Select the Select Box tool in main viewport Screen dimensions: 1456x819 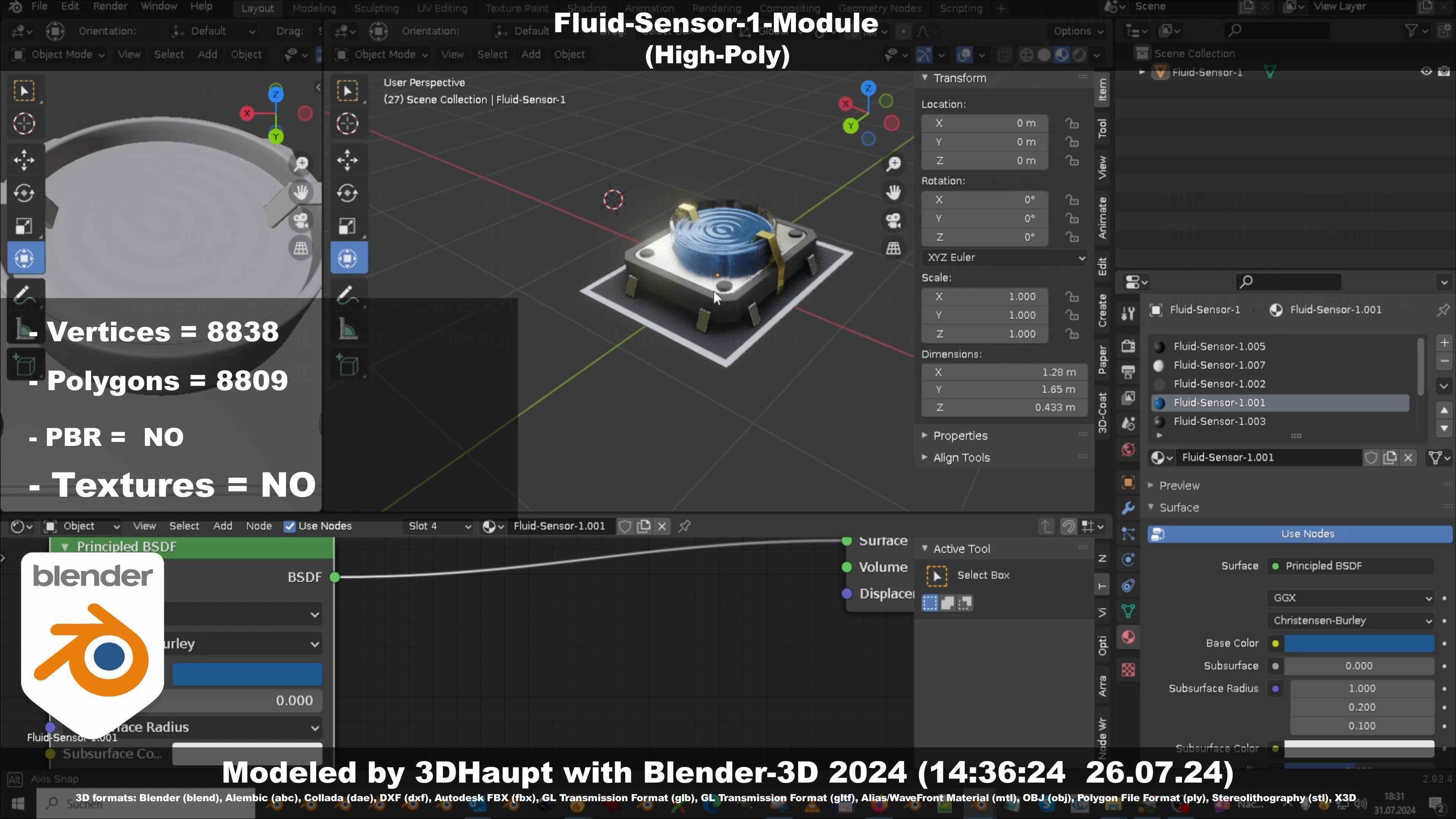pos(347,91)
